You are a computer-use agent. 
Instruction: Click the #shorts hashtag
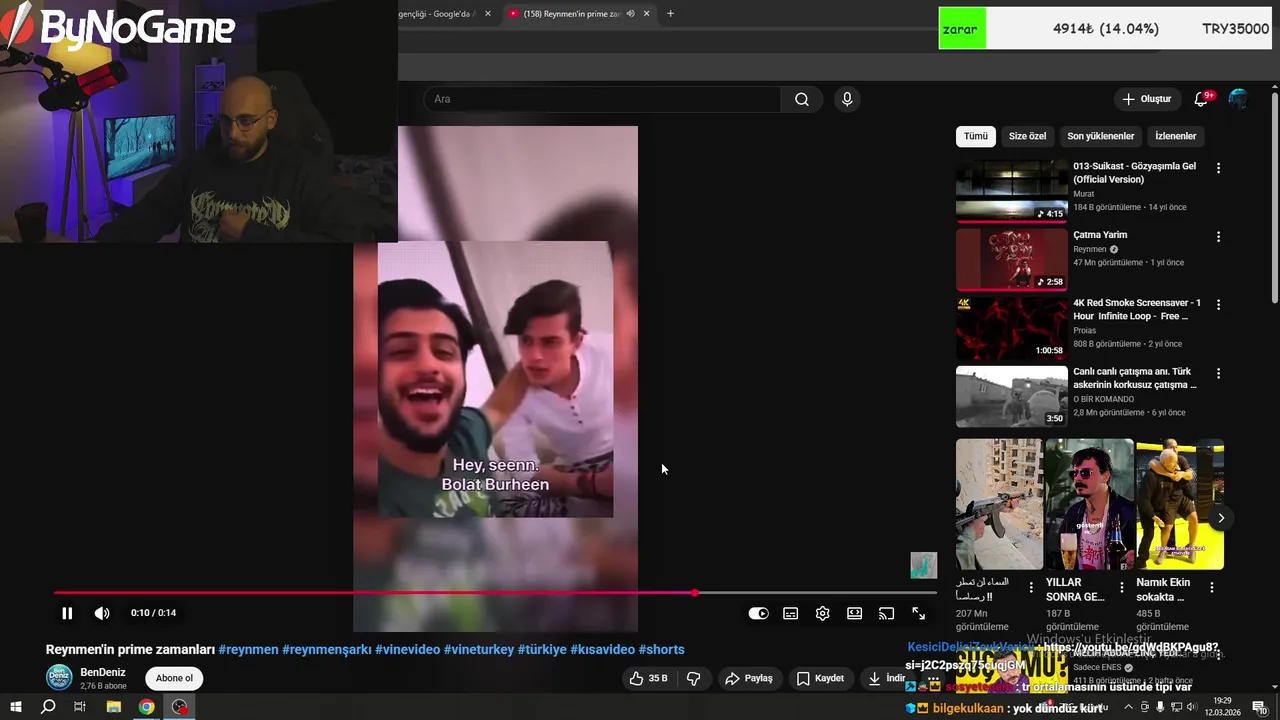(x=661, y=650)
